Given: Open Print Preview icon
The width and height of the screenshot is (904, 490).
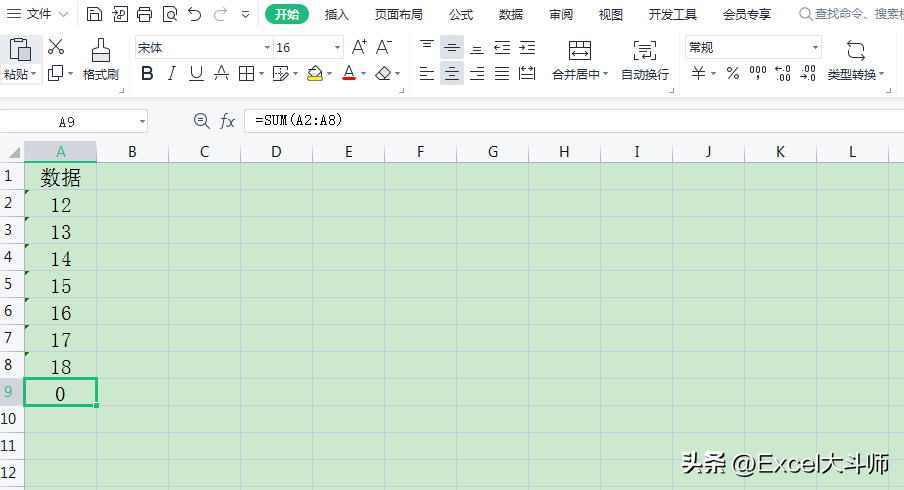Looking at the screenshot, I should point(170,14).
